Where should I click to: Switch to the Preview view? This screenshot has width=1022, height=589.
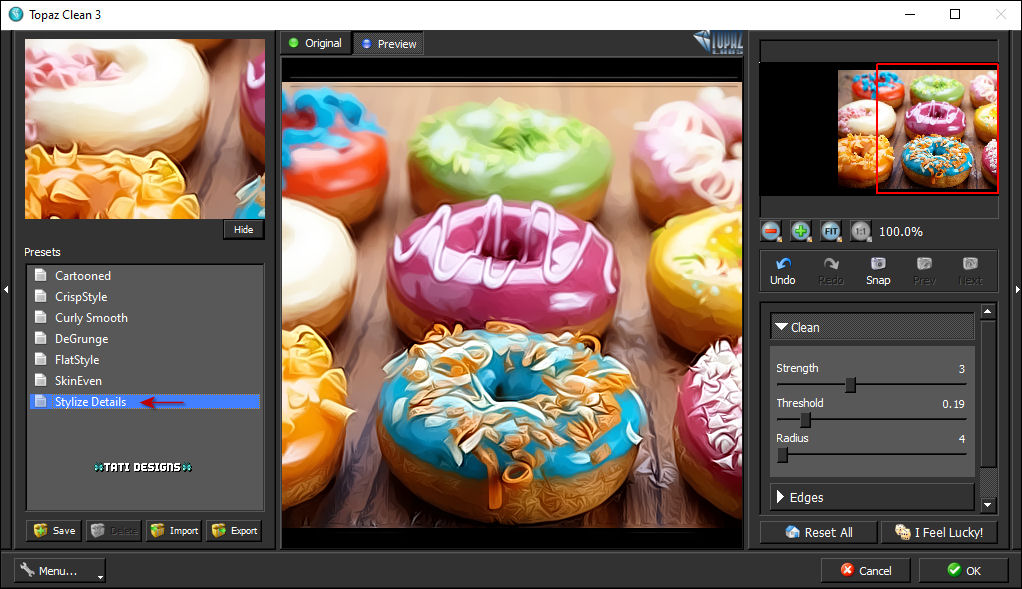point(388,44)
